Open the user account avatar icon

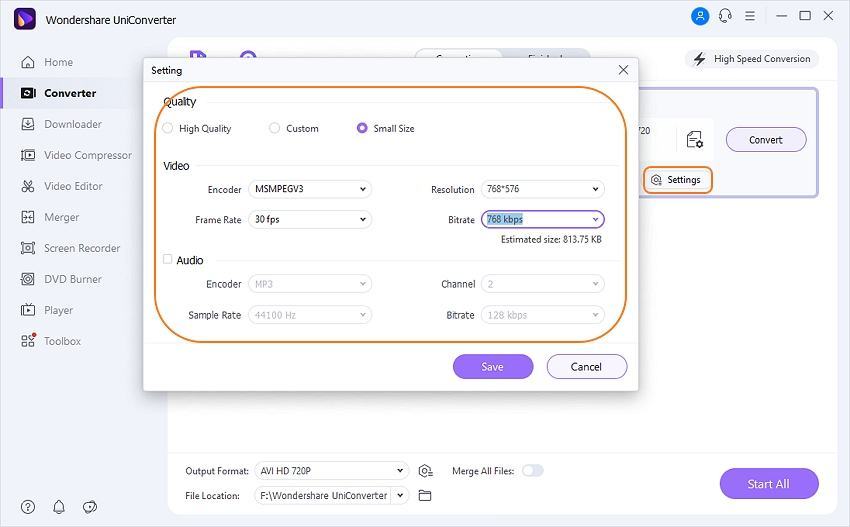pyautogui.click(x=700, y=16)
